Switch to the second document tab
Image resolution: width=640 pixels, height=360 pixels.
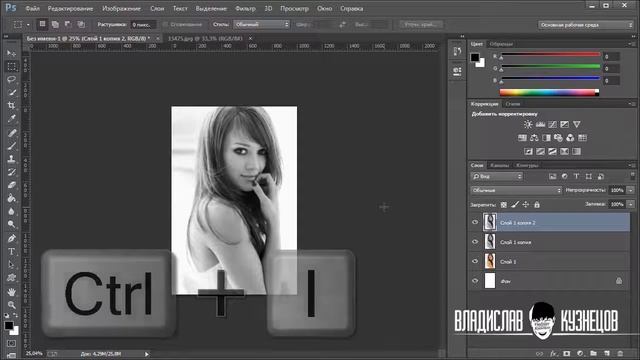click(x=205, y=38)
